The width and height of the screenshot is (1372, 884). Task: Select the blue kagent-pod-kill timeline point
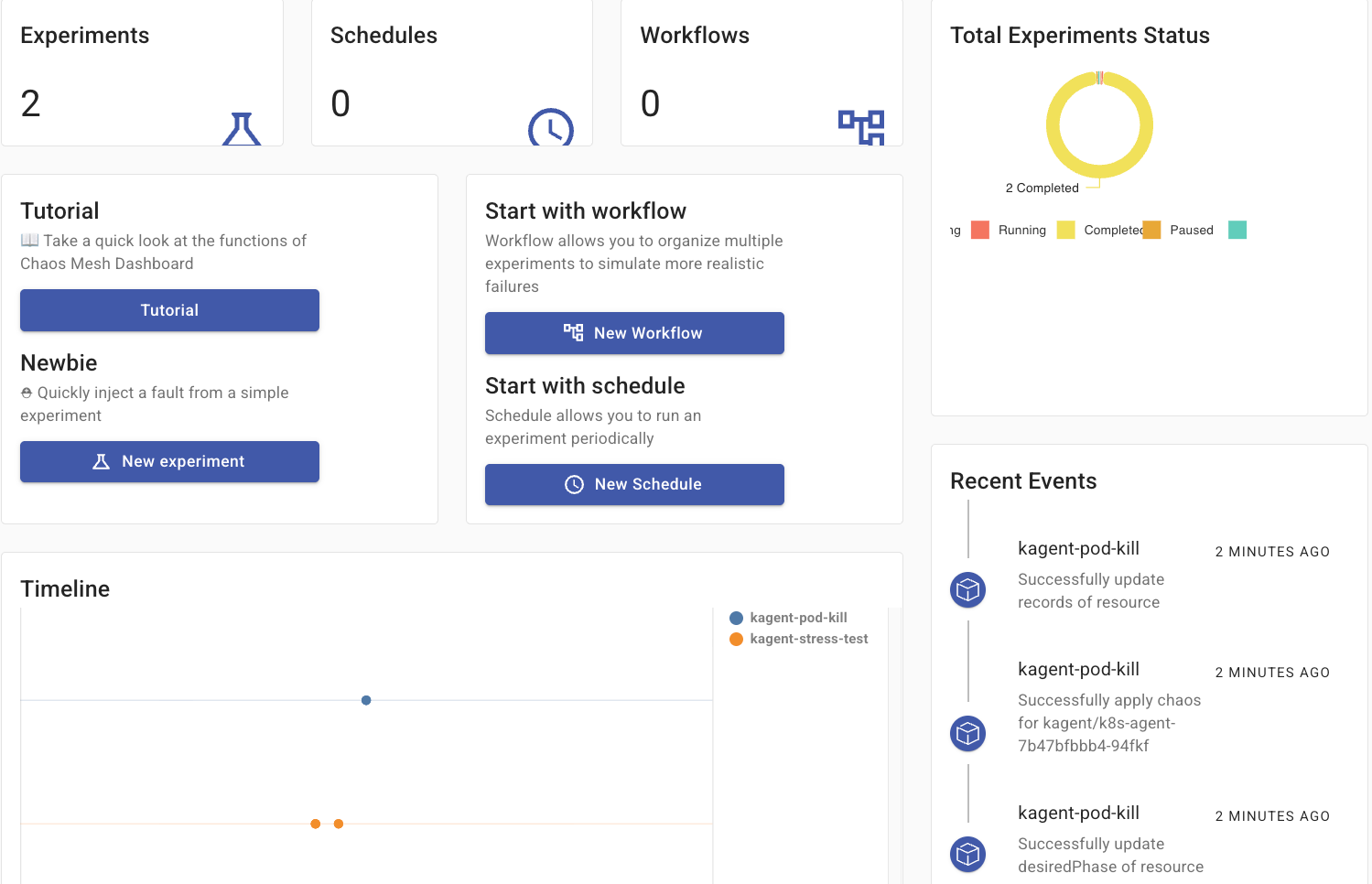(366, 700)
